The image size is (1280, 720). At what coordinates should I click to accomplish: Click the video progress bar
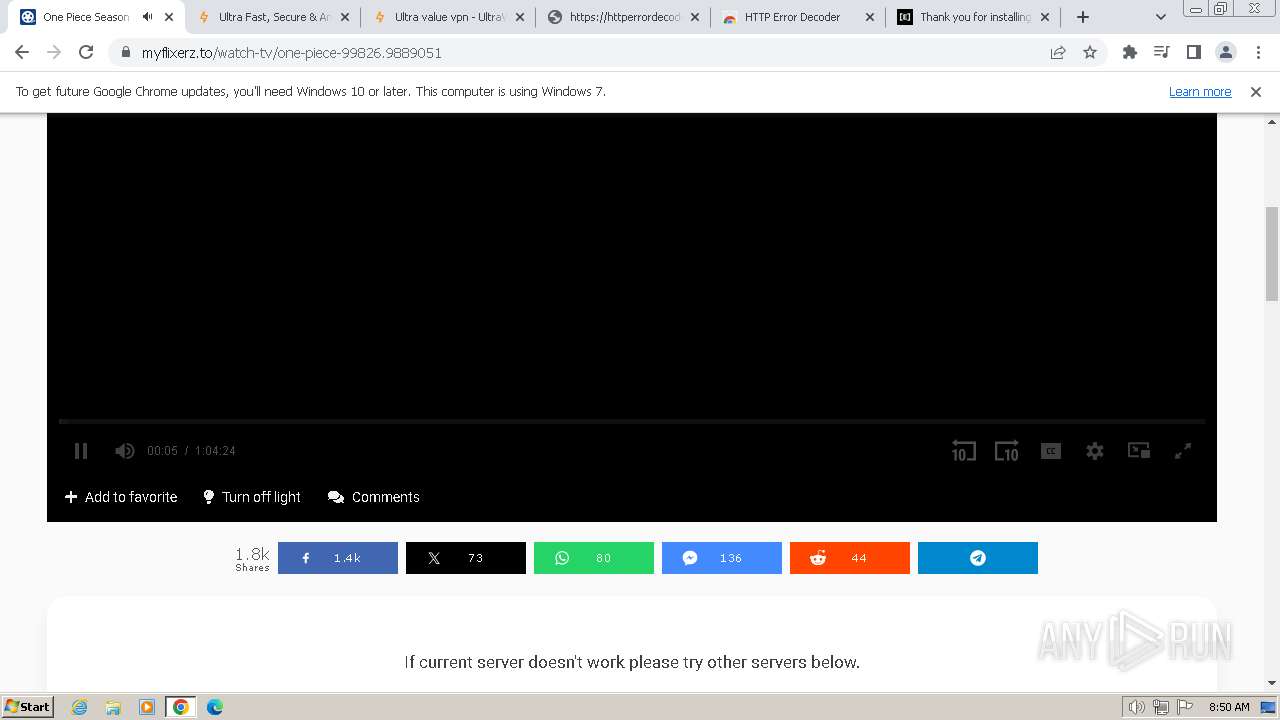(632, 422)
